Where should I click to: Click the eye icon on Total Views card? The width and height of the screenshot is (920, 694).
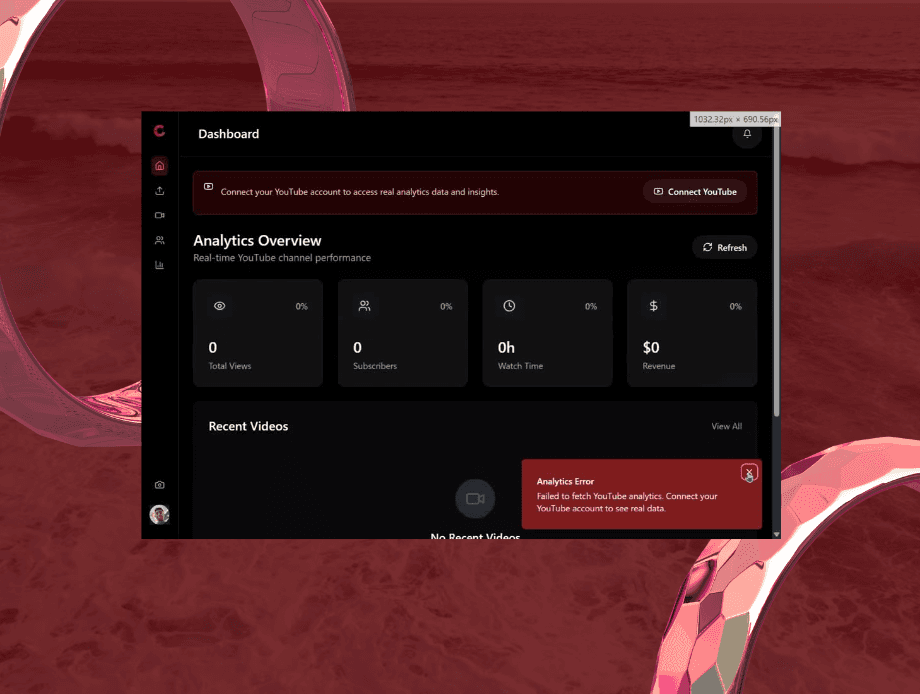(x=219, y=306)
